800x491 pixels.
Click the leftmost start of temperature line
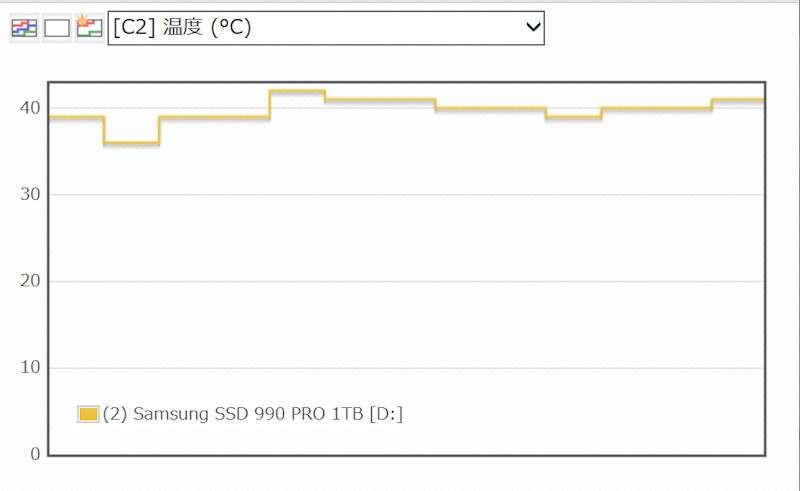click(x=51, y=117)
